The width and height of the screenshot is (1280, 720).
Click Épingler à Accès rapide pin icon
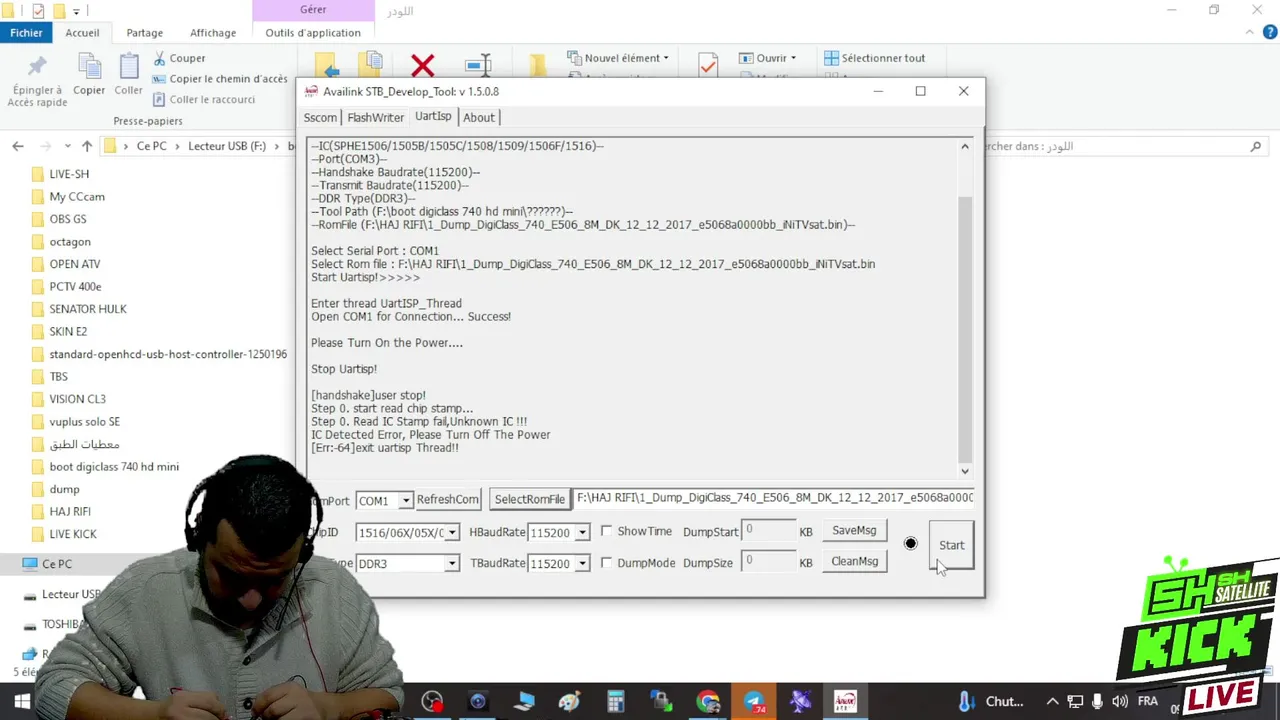pyautogui.click(x=37, y=67)
